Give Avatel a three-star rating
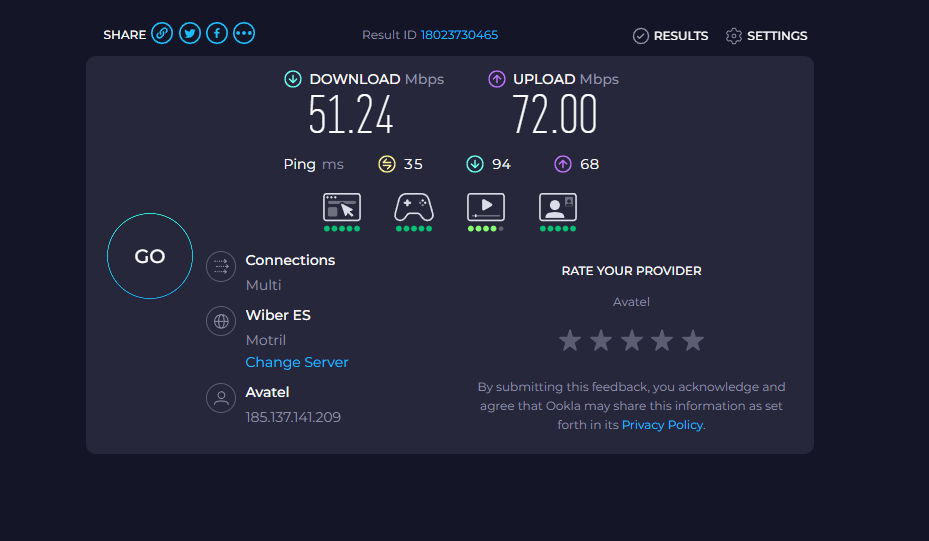929x541 pixels. tap(631, 341)
